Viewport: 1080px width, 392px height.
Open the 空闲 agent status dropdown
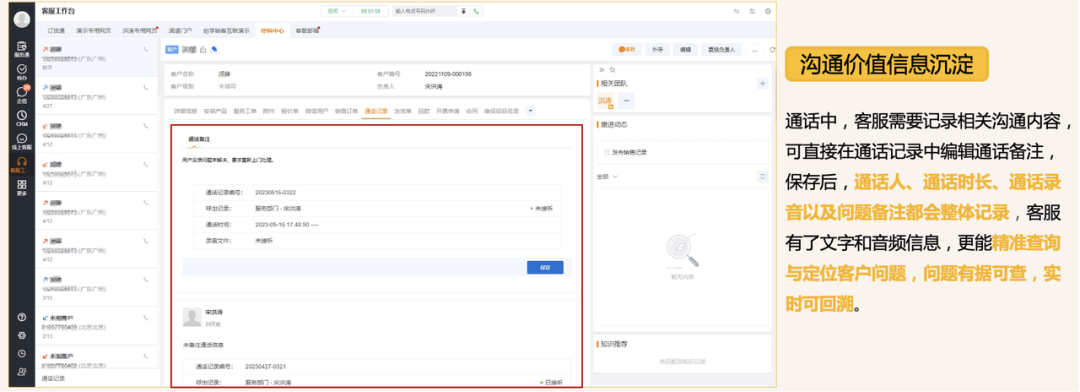338,11
